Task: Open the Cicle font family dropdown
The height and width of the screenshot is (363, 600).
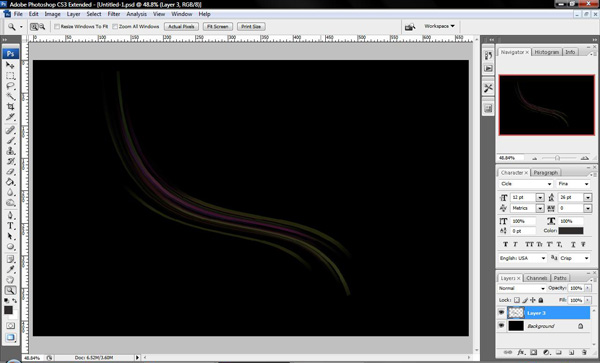Action: click(x=526, y=184)
